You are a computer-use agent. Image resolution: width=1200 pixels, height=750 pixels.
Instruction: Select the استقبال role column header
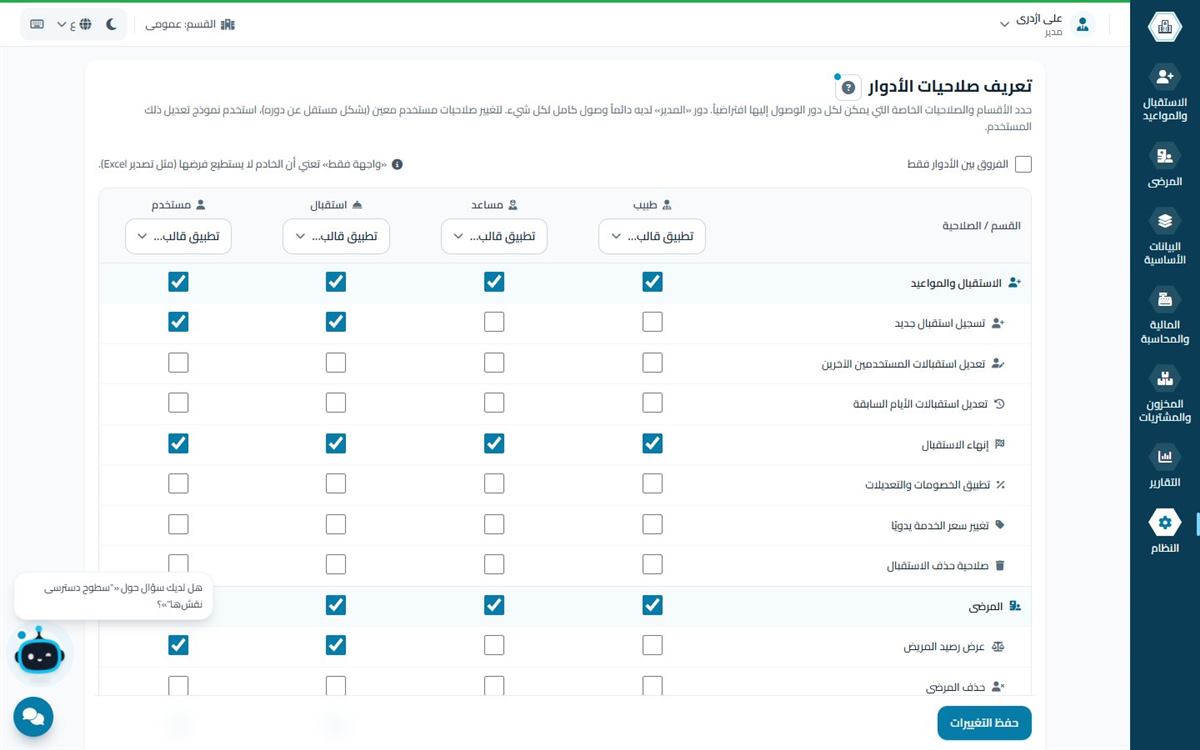(336, 204)
